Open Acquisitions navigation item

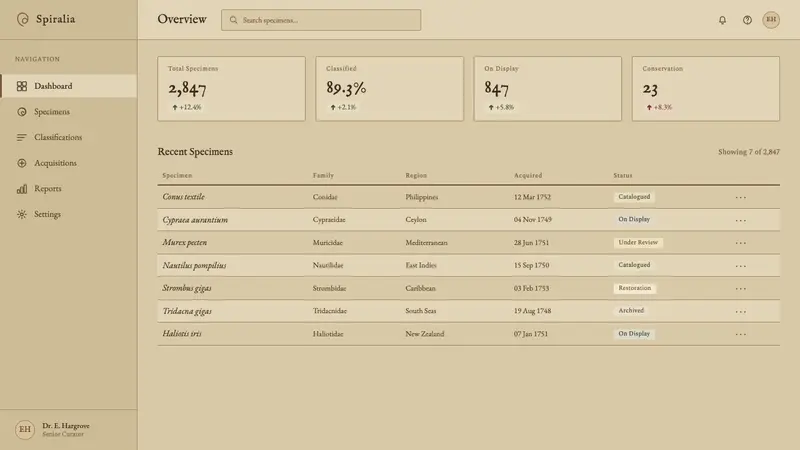coord(68,163)
